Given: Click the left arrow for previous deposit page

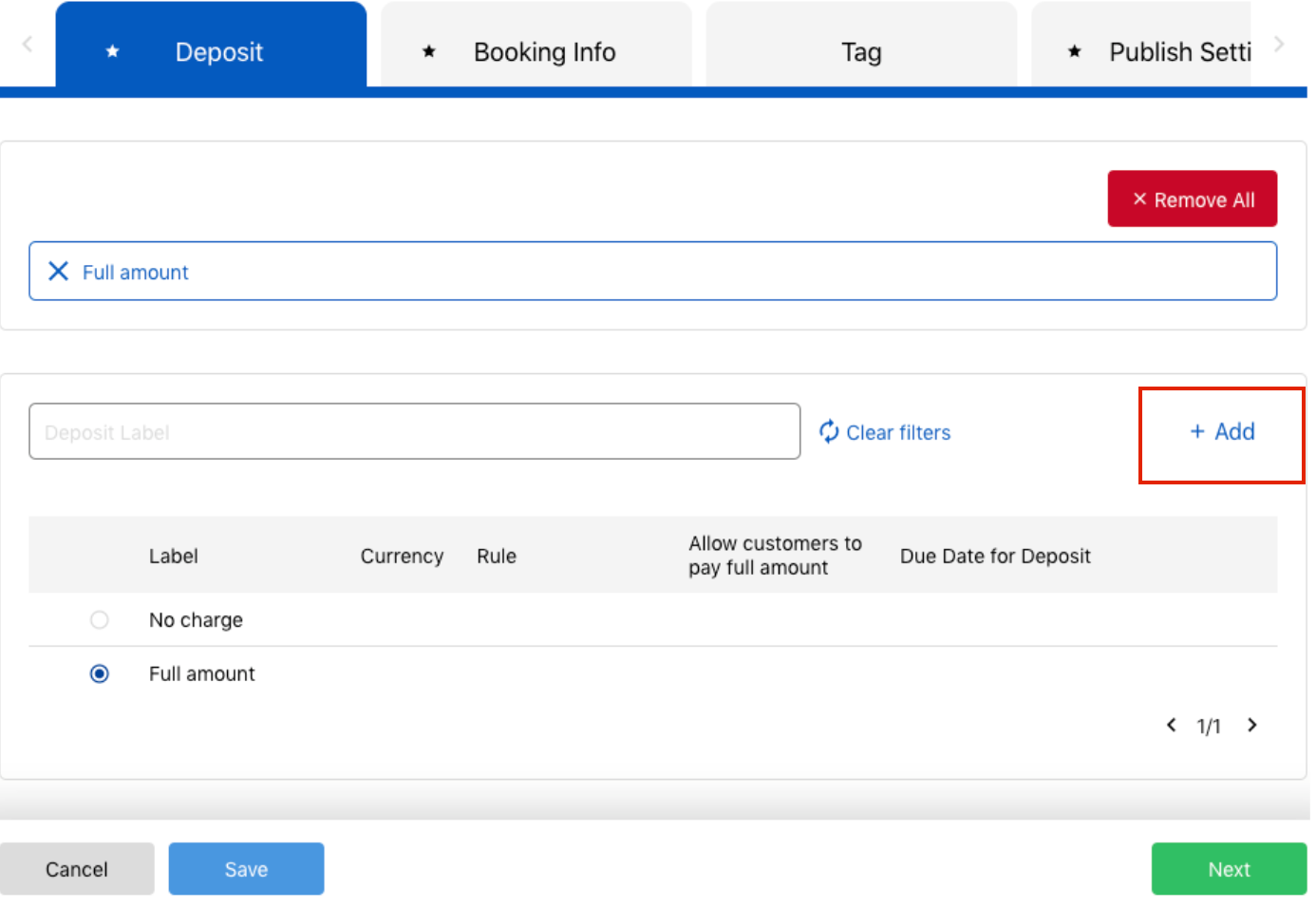Looking at the screenshot, I should pos(1171,725).
